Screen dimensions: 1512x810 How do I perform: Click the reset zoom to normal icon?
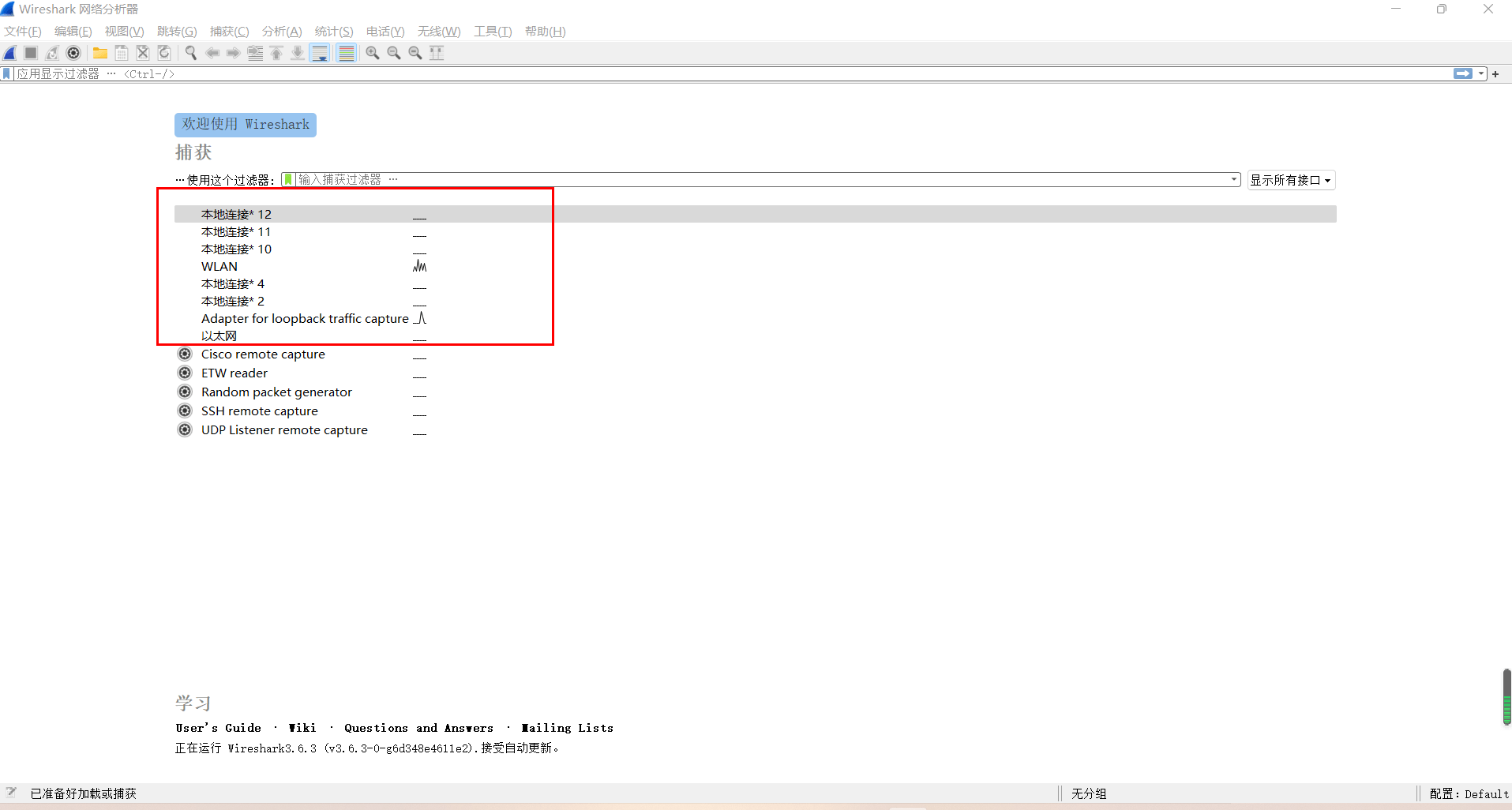[415, 53]
